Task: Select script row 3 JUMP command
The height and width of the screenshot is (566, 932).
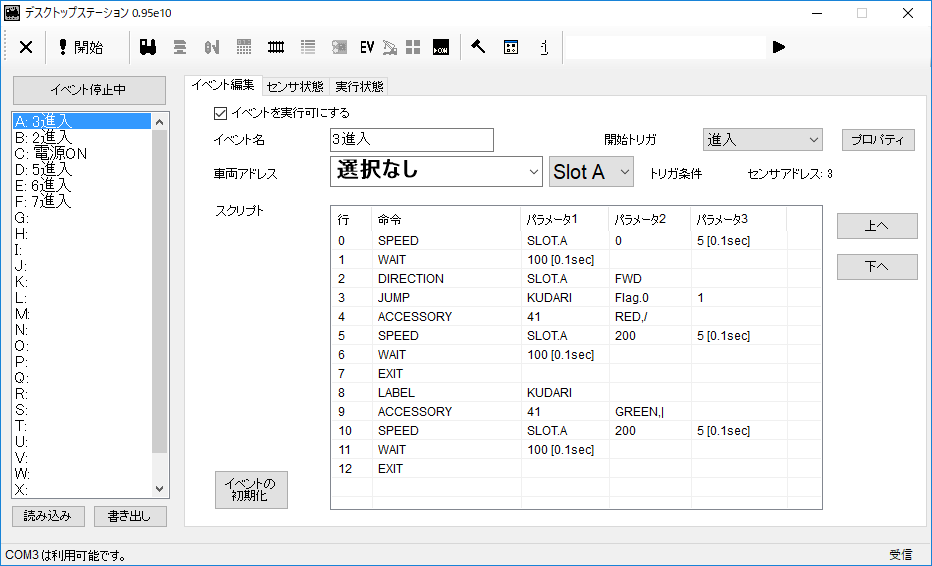Action: pos(577,298)
